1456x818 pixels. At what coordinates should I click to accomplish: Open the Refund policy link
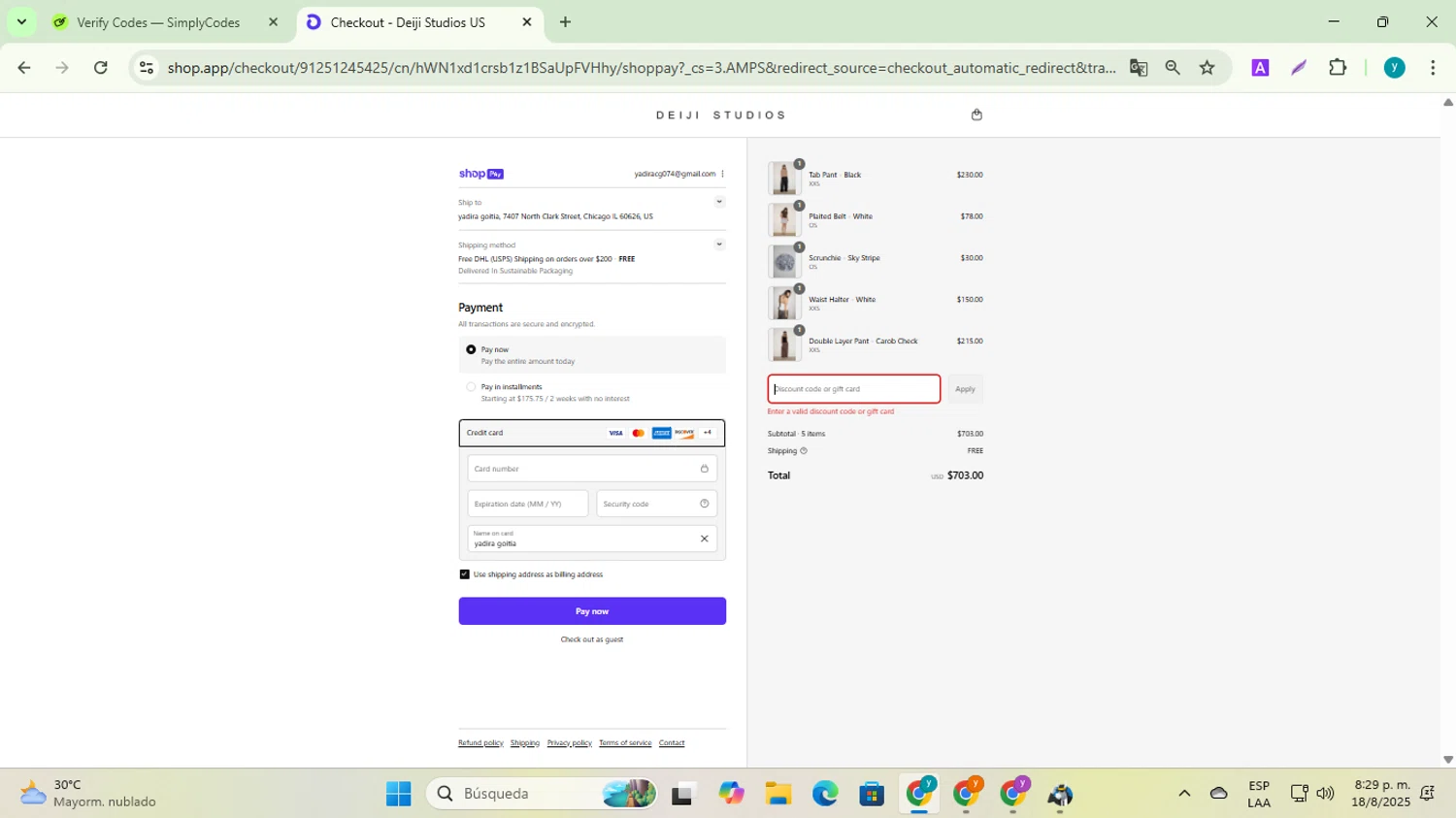[x=480, y=743]
